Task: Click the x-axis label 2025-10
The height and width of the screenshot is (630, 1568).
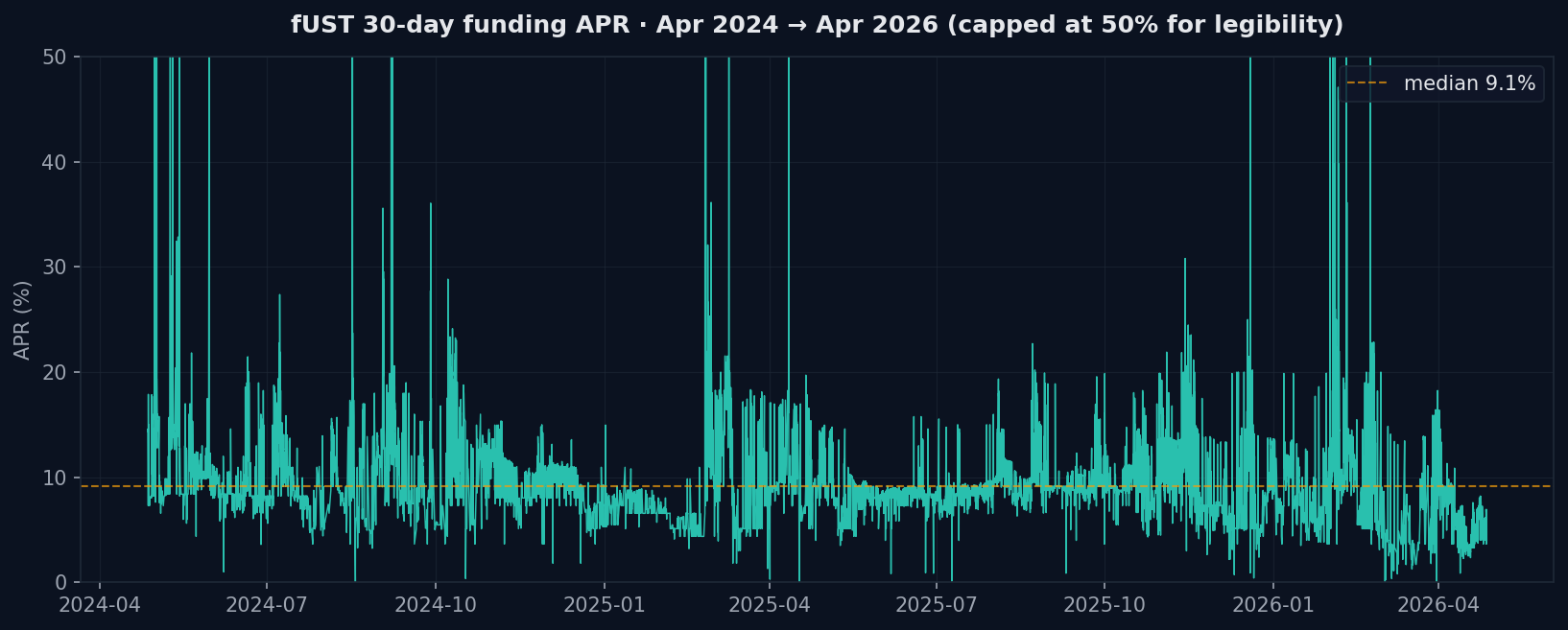Action: [1105, 605]
